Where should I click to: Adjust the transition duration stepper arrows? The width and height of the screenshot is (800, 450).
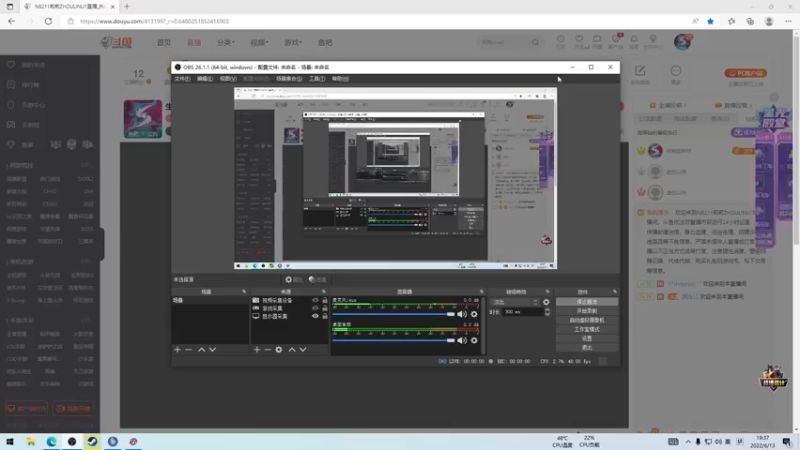pyautogui.click(x=547, y=312)
